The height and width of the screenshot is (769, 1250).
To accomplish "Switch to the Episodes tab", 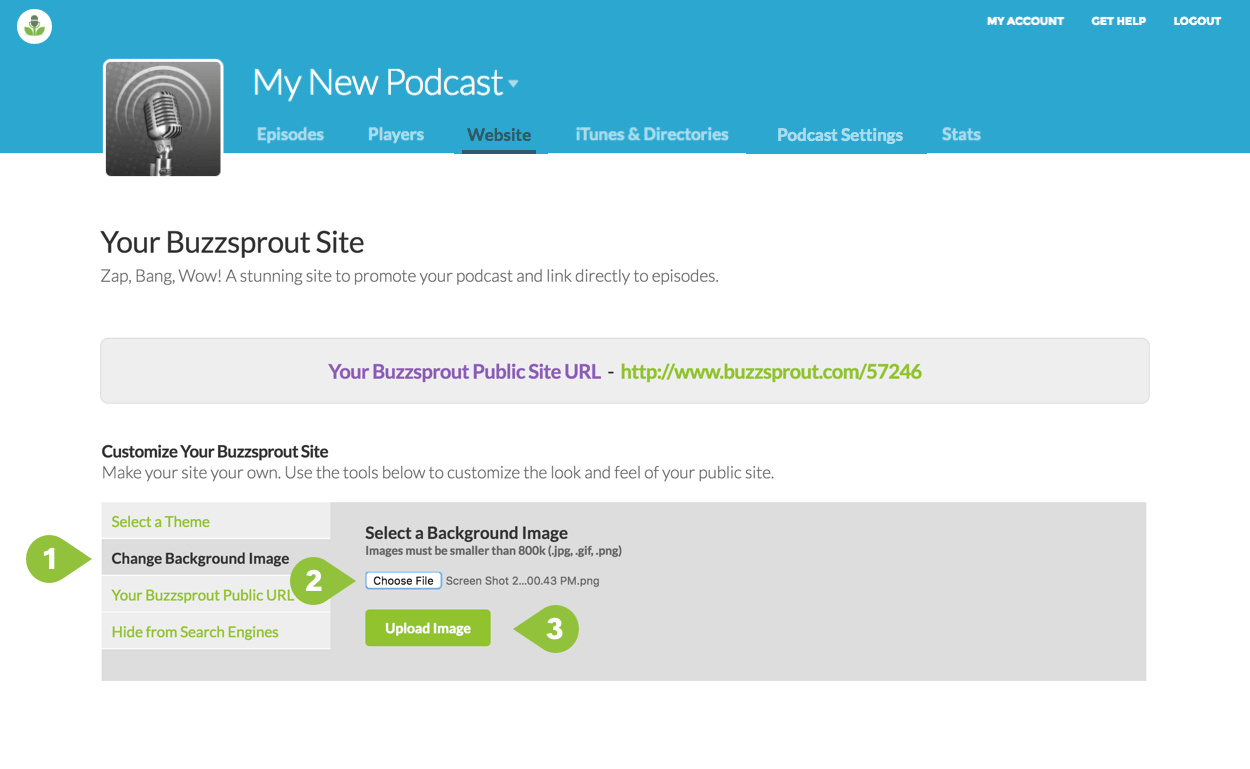I will (290, 134).
